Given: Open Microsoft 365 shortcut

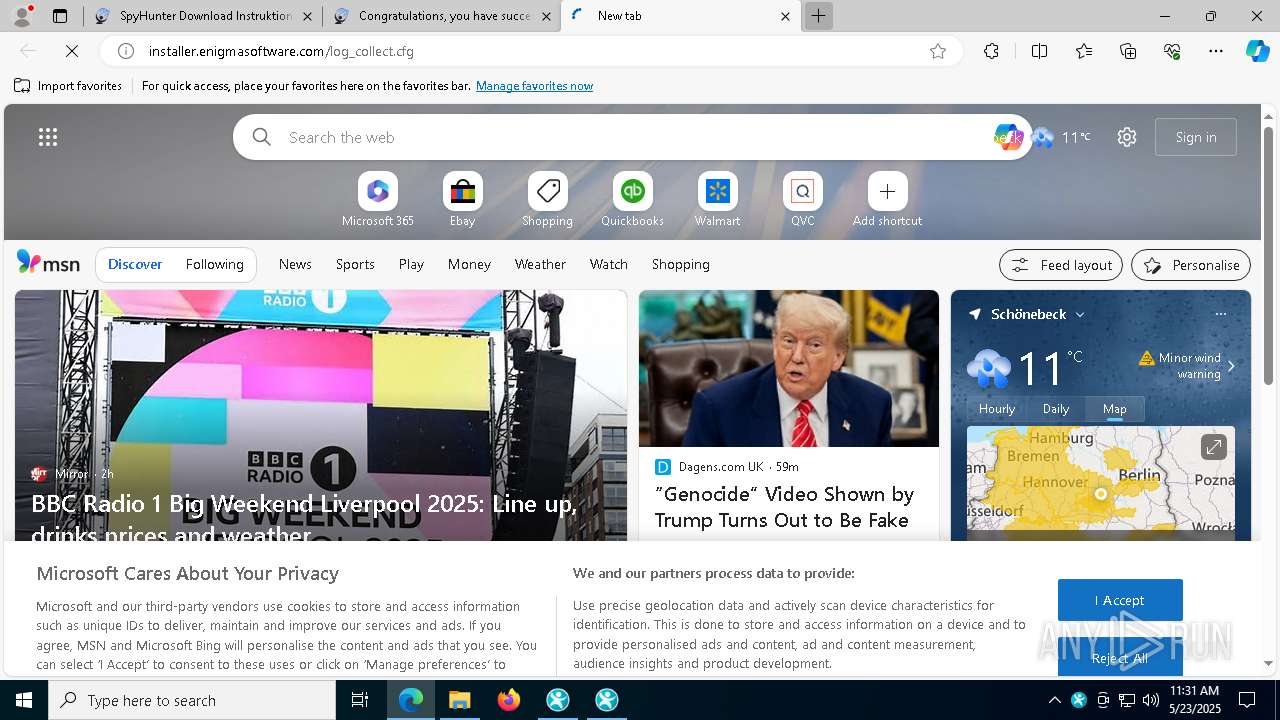Looking at the screenshot, I should click(377, 200).
